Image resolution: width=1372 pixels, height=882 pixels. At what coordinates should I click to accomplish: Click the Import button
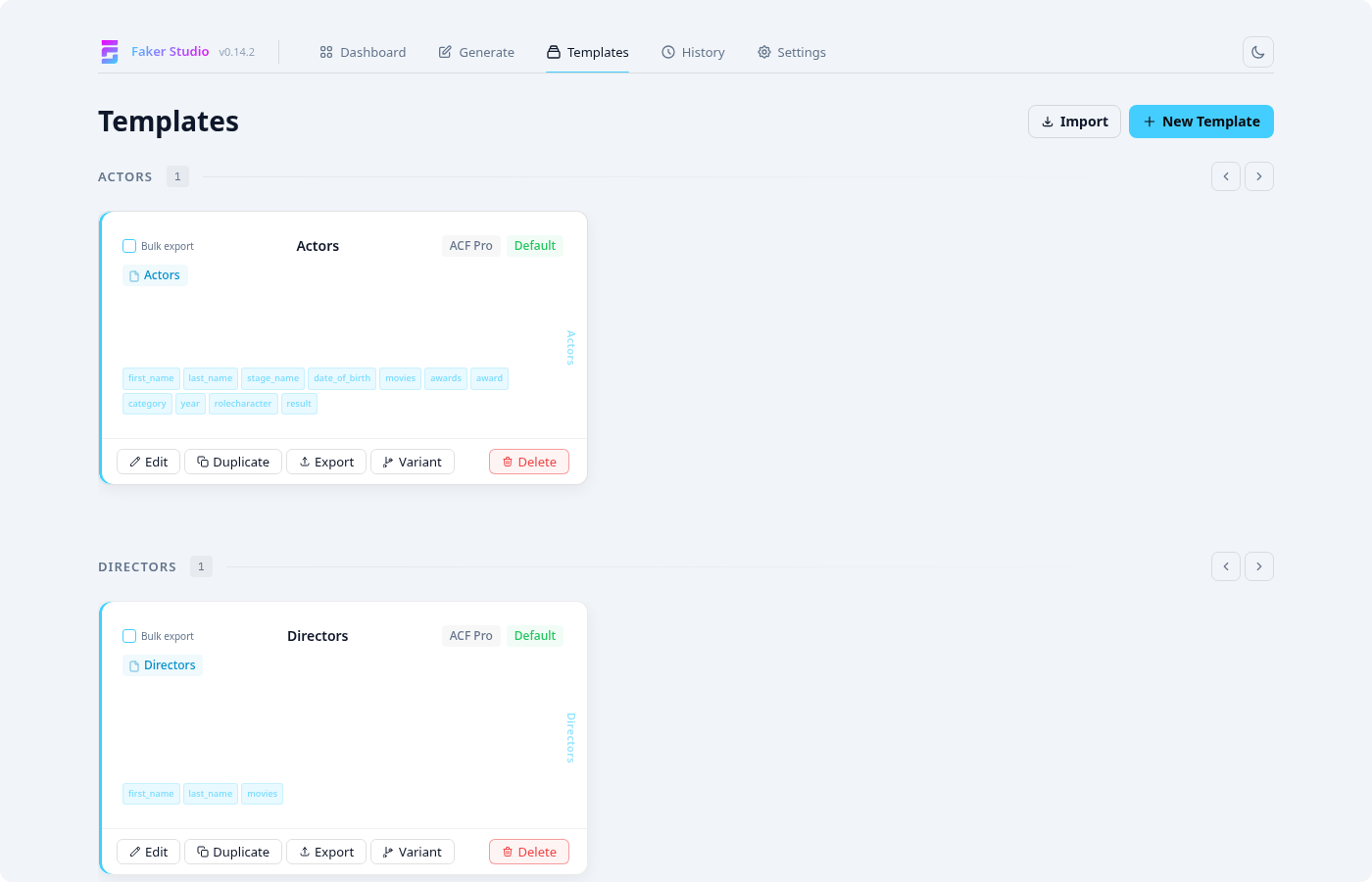(x=1074, y=122)
